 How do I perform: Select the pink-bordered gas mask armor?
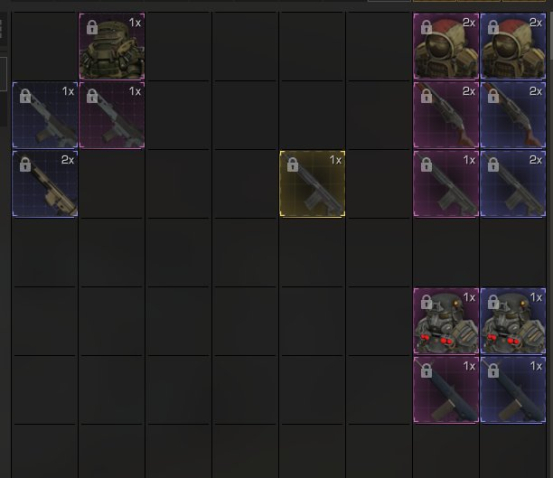pyautogui.click(x=446, y=321)
